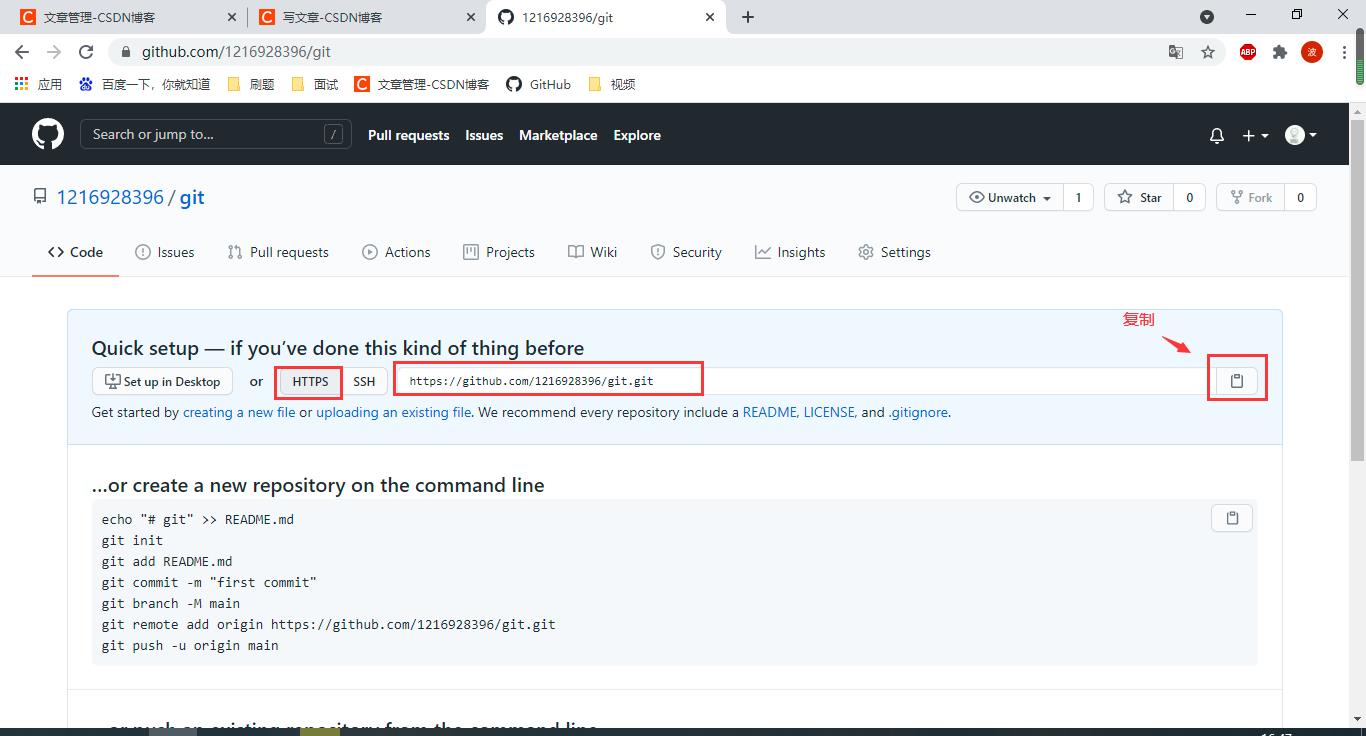Close the 1216928396/git browser tab
Image resolution: width=1366 pixels, height=736 pixels.
(711, 17)
